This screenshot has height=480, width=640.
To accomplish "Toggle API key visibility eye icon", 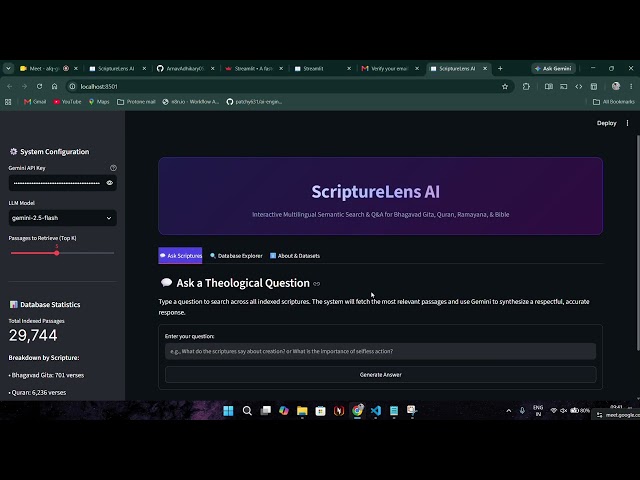I will 109,183.
